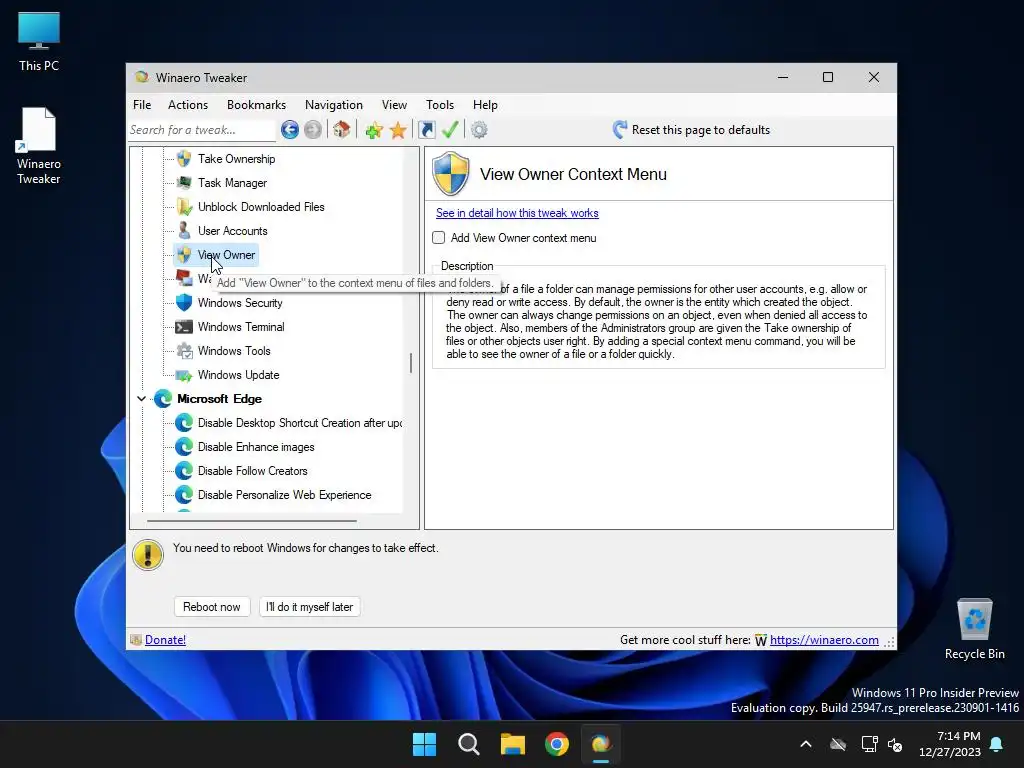
Task: Open the View menu
Action: tap(394, 104)
